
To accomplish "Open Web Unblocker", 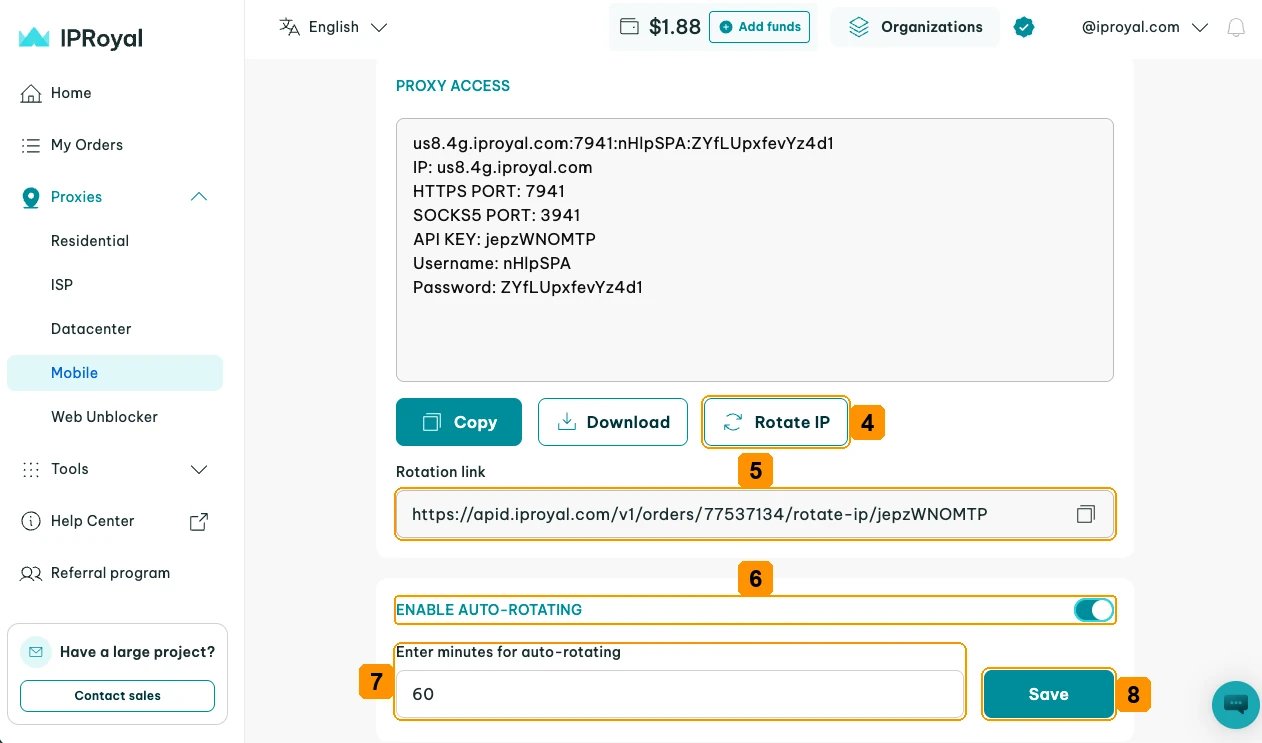I will (x=104, y=417).
